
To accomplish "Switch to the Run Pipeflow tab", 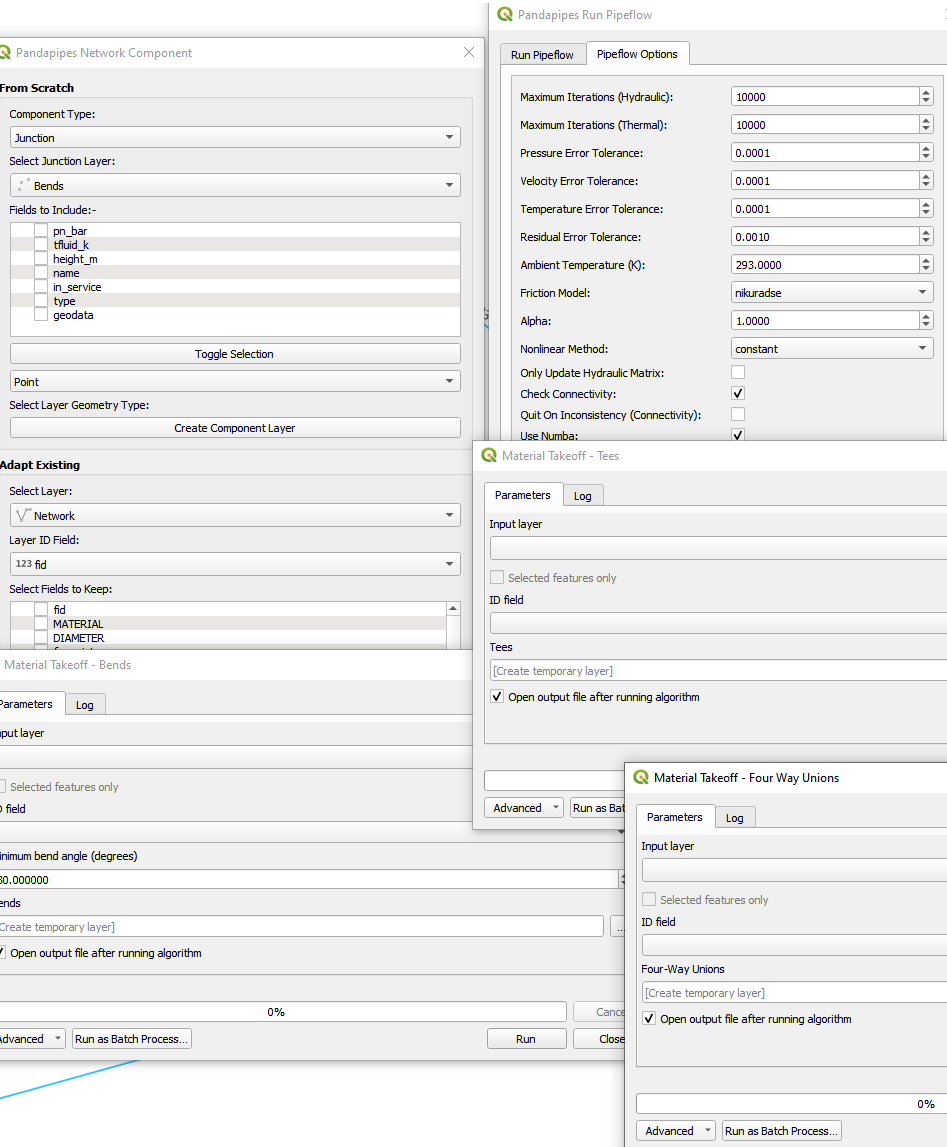I will (x=542, y=55).
